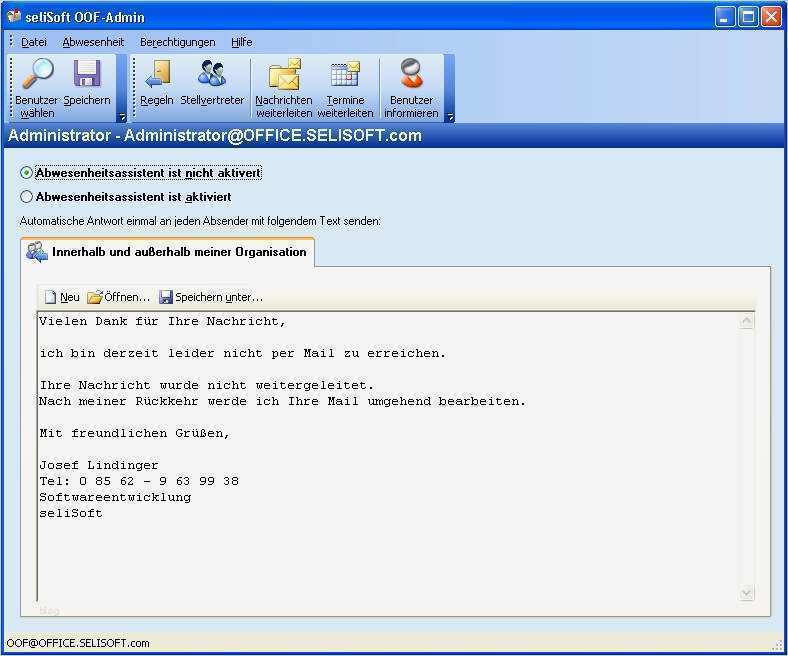Click the text editor scroll down arrow
The width and height of the screenshot is (788, 656).
[747, 593]
